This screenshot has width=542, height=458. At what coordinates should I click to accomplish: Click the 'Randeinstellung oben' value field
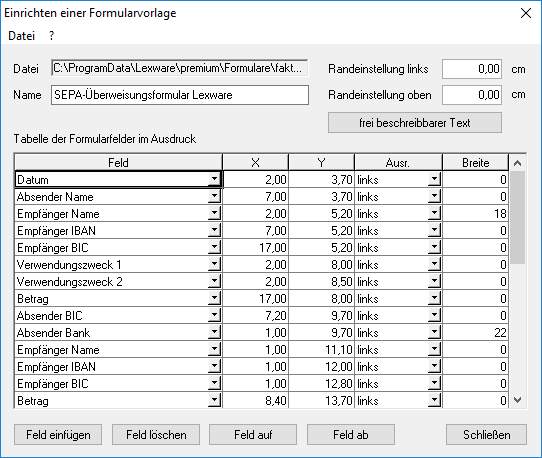472,95
